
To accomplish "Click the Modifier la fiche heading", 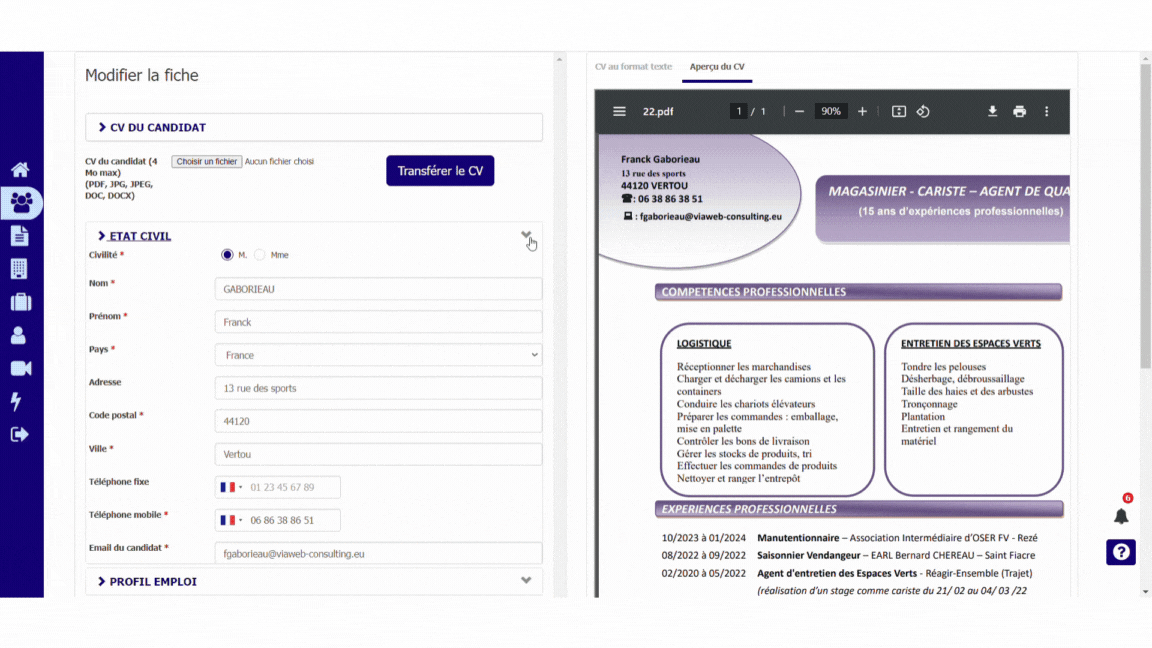I will coord(142,75).
